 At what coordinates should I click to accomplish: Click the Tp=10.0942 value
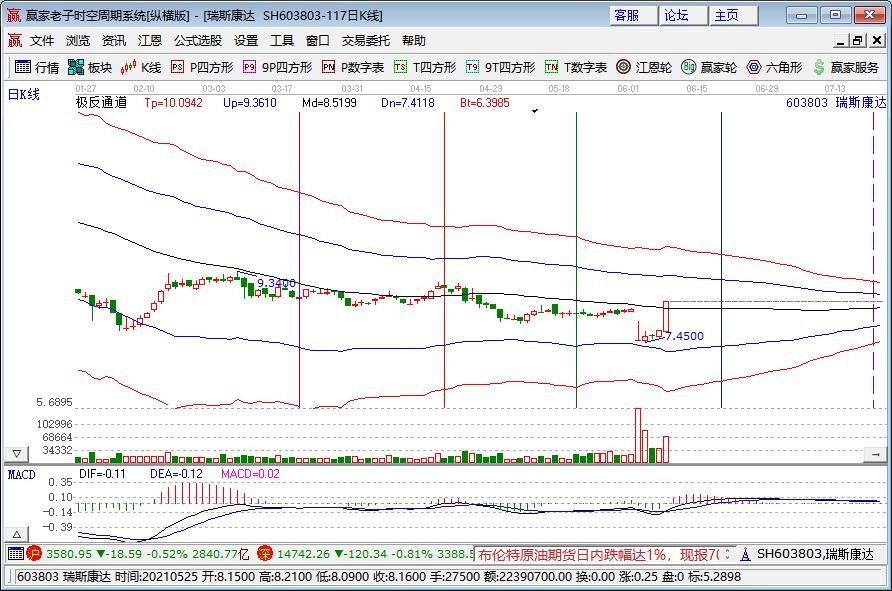[173, 102]
